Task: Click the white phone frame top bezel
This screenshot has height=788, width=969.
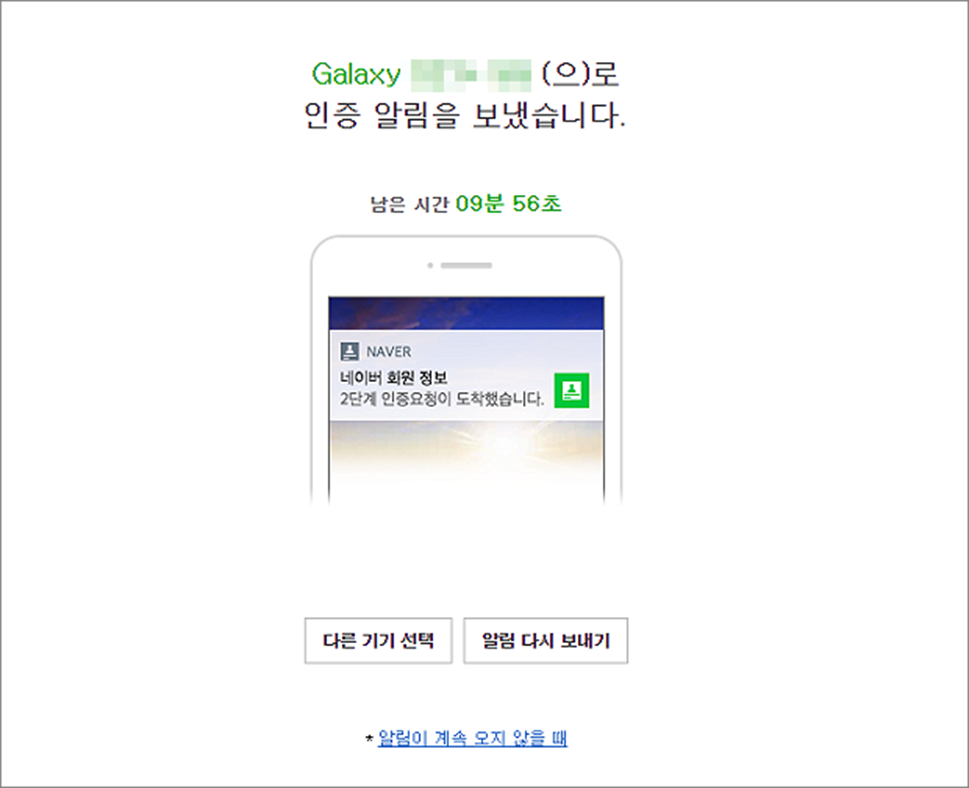Action: [467, 266]
